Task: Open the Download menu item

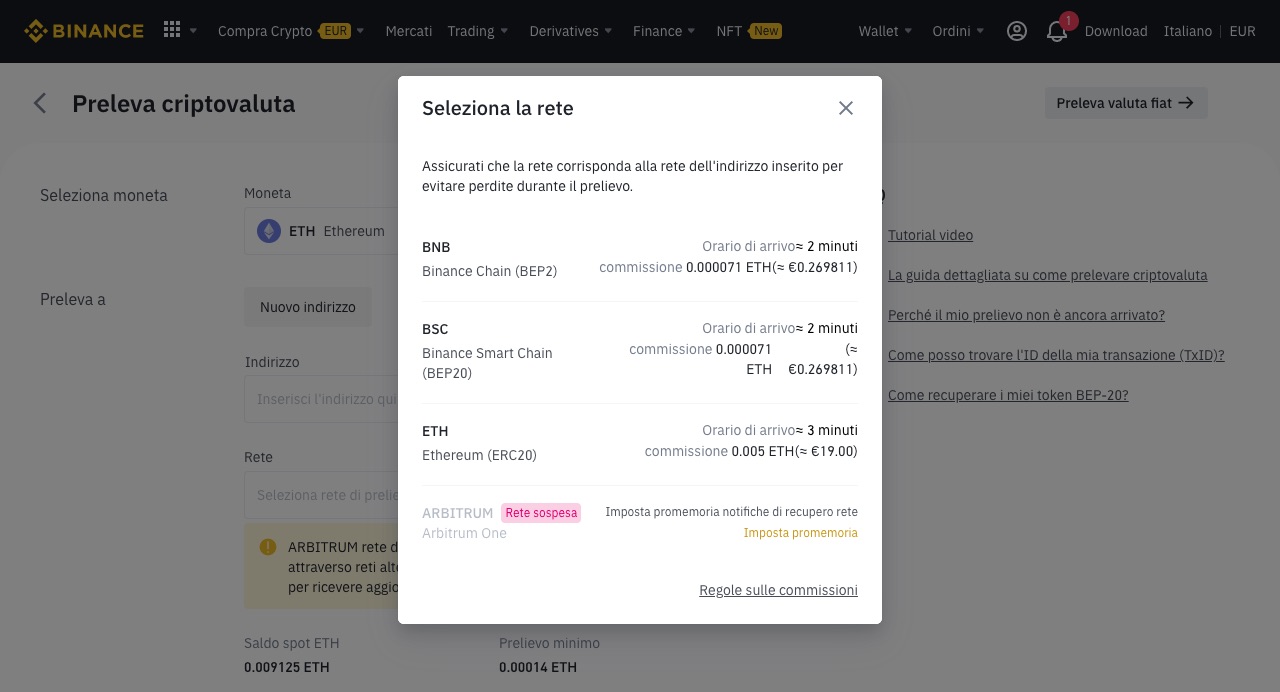Action: pyautogui.click(x=1116, y=31)
